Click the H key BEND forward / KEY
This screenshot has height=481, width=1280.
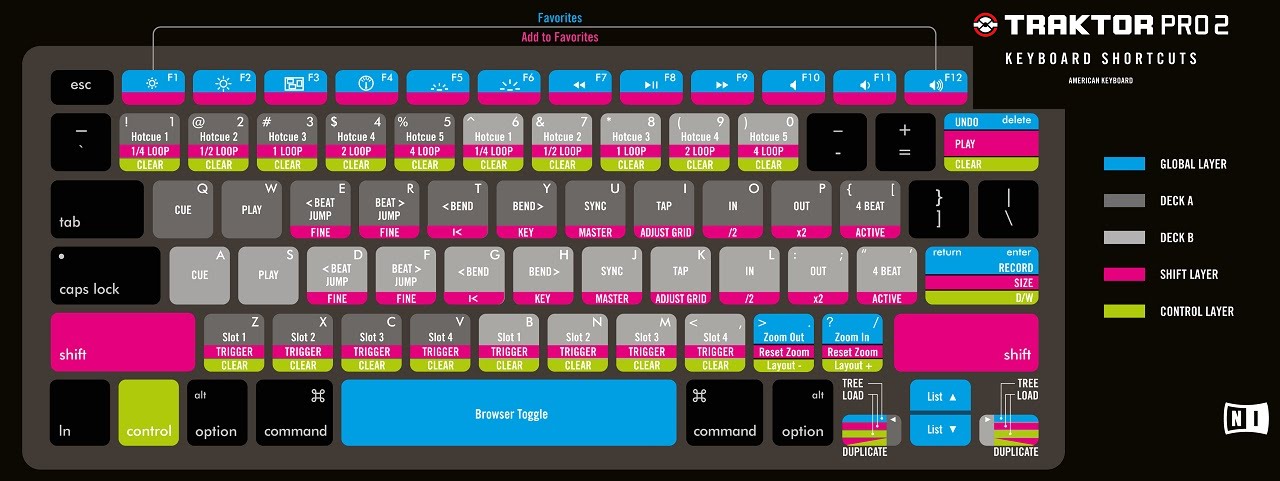543,275
